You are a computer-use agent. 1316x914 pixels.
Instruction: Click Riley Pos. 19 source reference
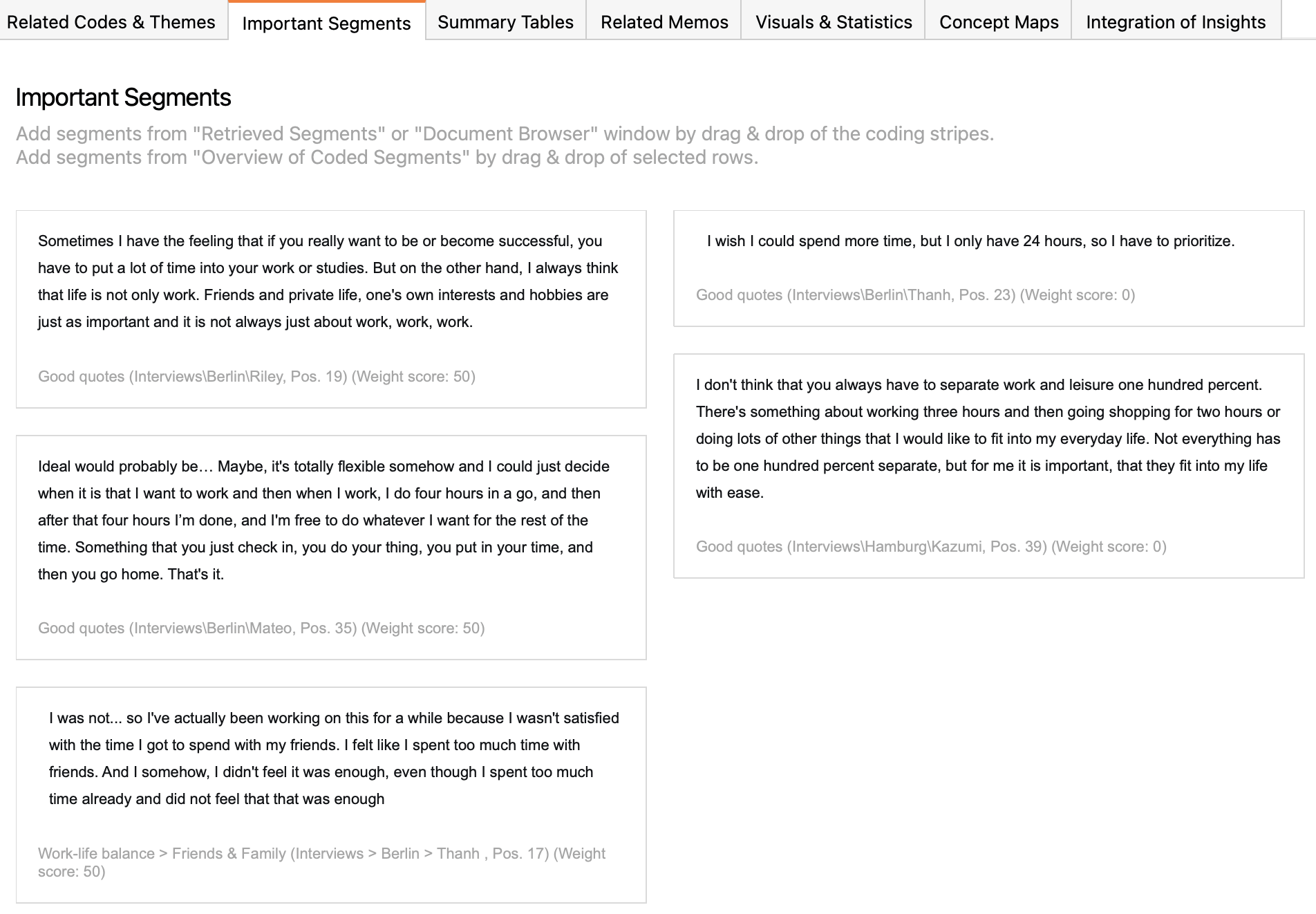coord(256,377)
